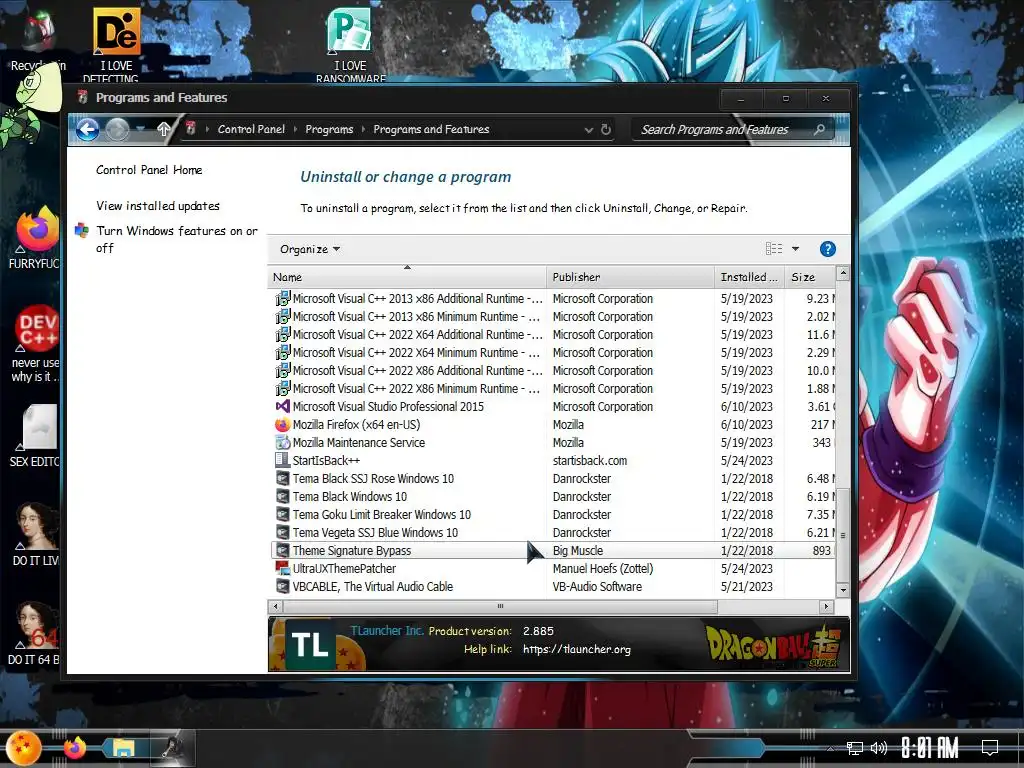
Task: Open Control Panel Home link
Action: click(149, 170)
